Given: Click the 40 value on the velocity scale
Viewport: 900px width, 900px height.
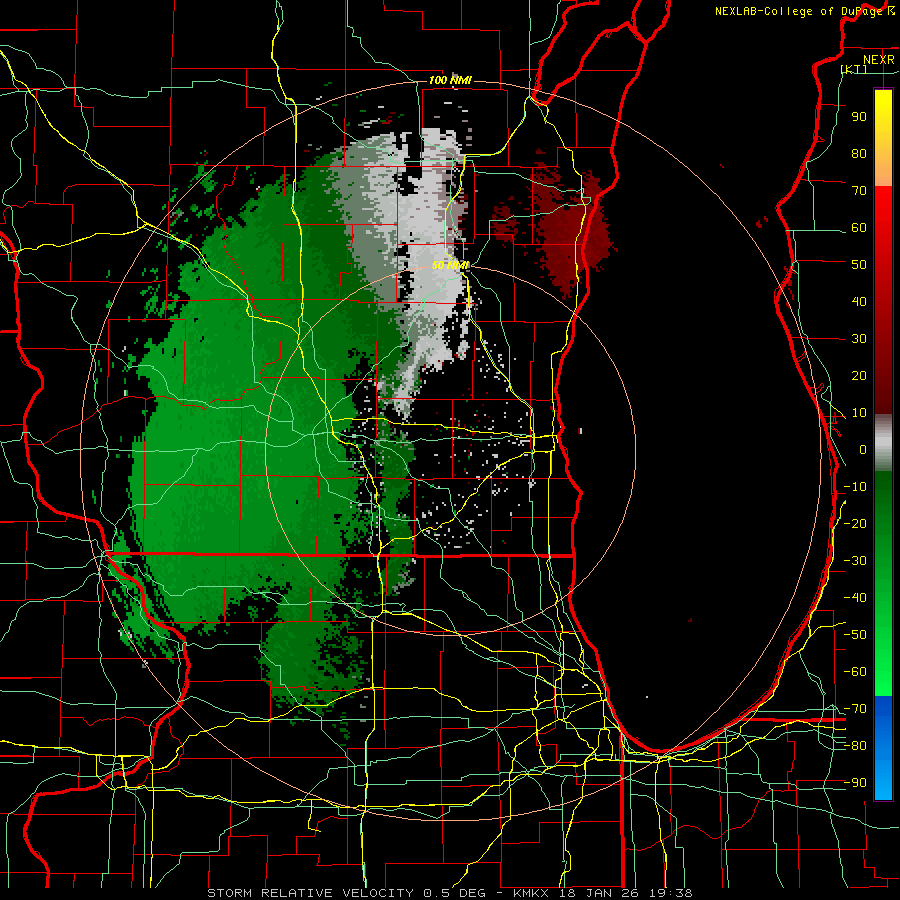Looking at the screenshot, I should coord(859,301).
